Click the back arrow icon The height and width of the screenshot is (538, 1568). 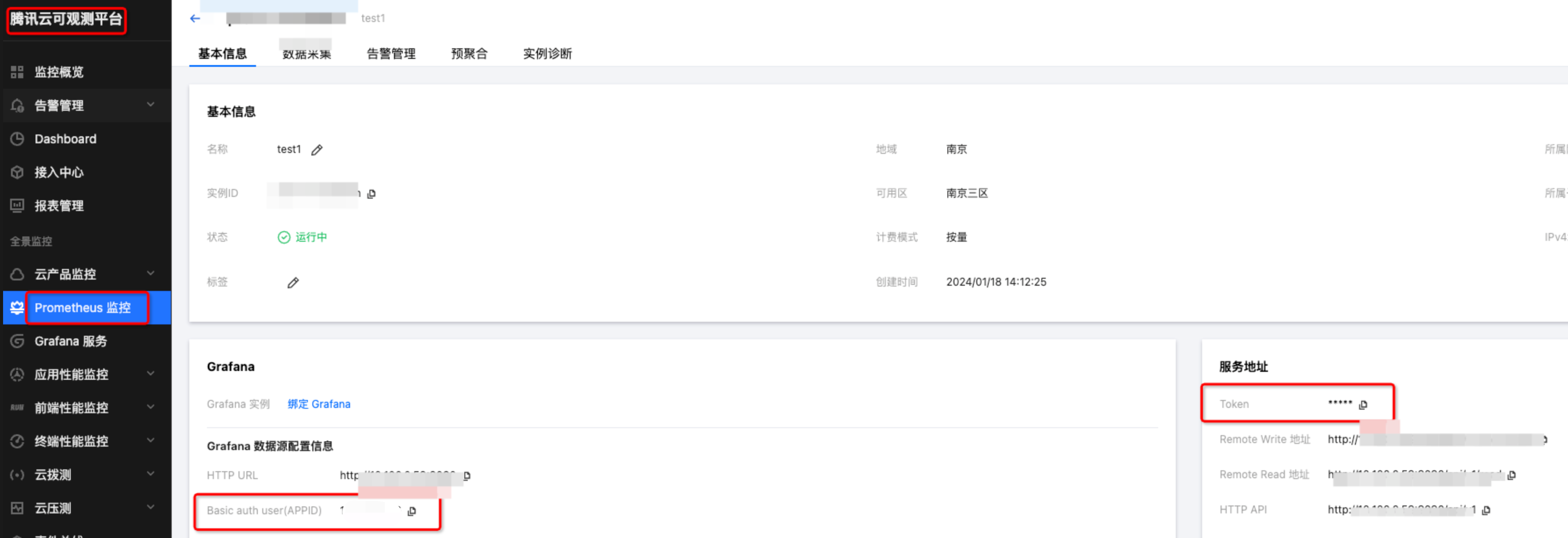[195, 18]
